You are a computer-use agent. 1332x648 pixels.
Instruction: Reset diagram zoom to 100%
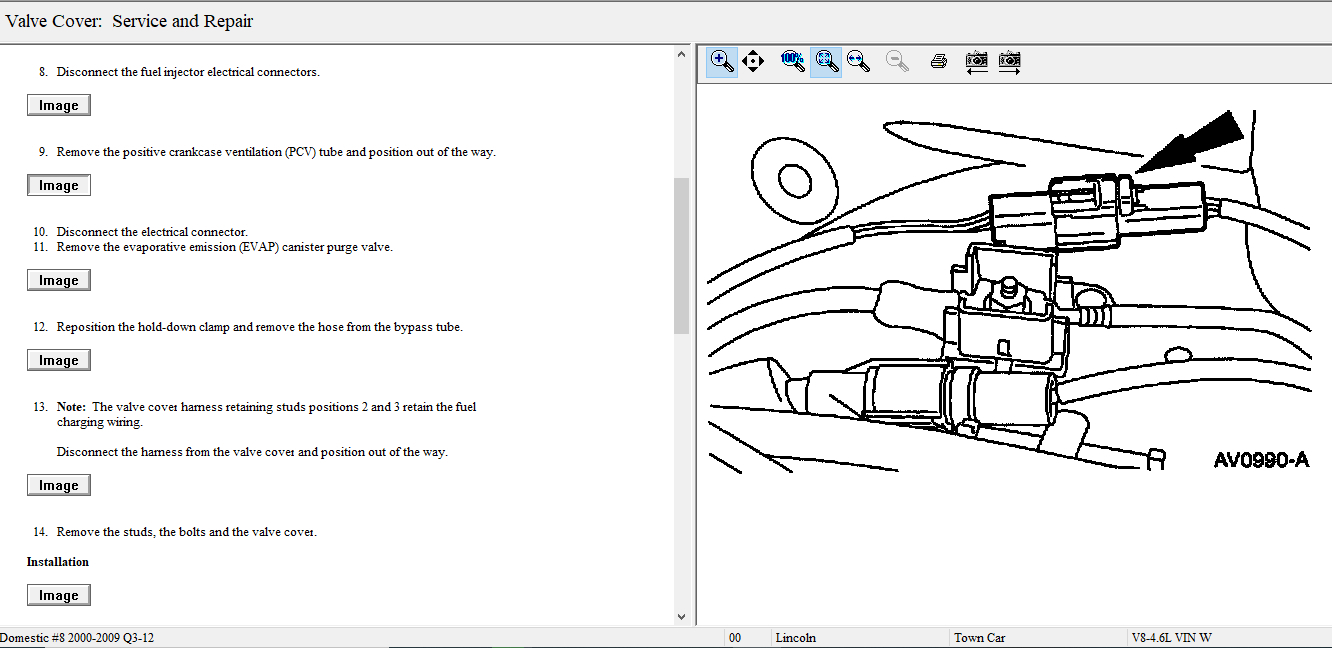tap(793, 61)
